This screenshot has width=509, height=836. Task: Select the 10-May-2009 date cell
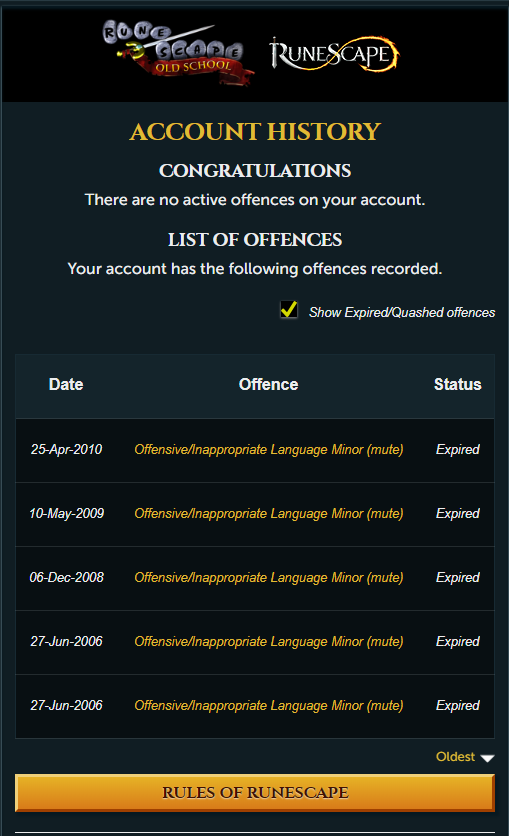[66, 513]
